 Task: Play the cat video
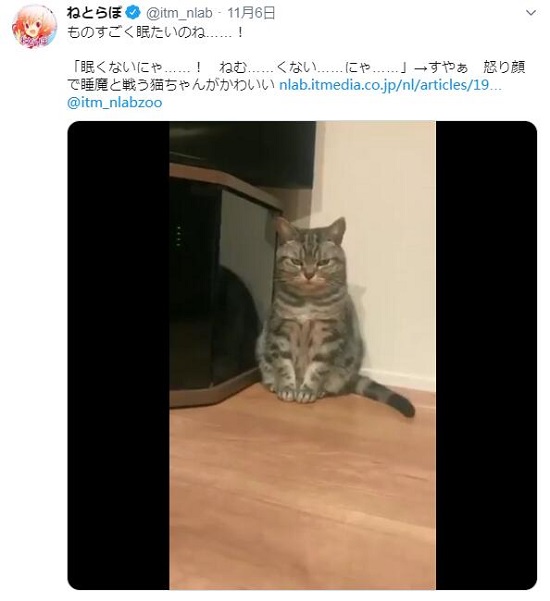point(302,355)
